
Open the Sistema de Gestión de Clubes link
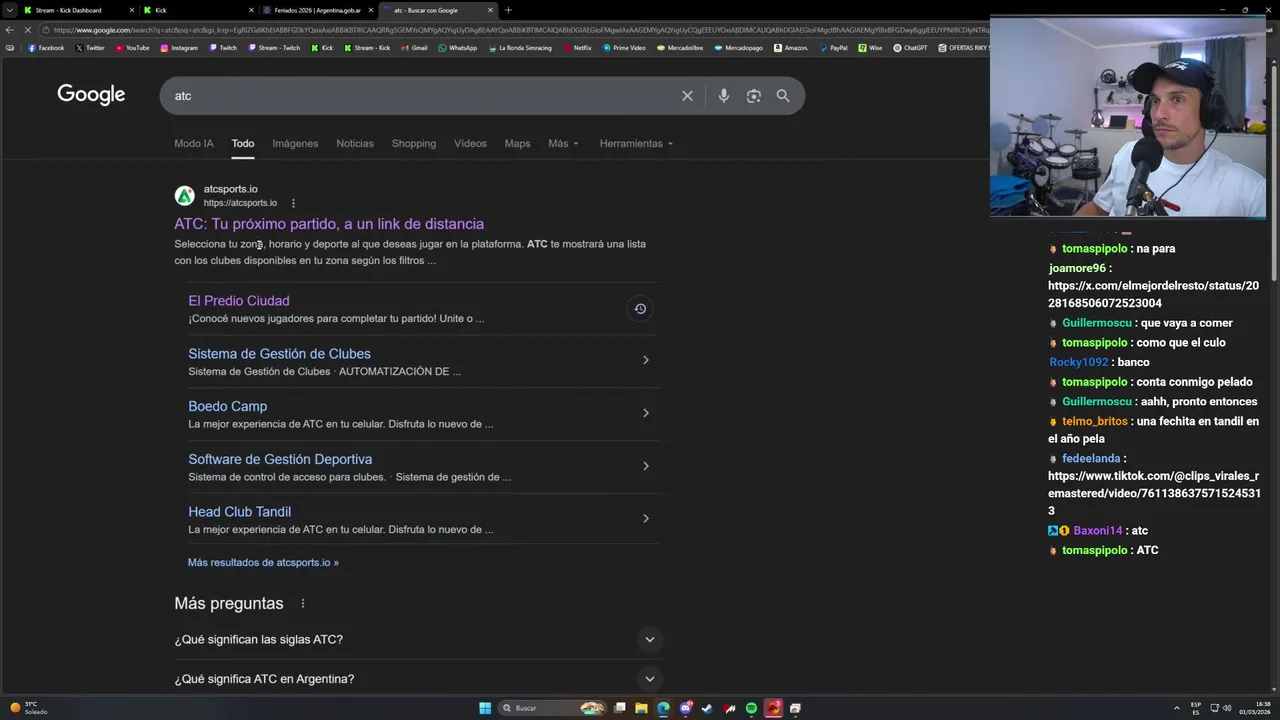coord(279,354)
